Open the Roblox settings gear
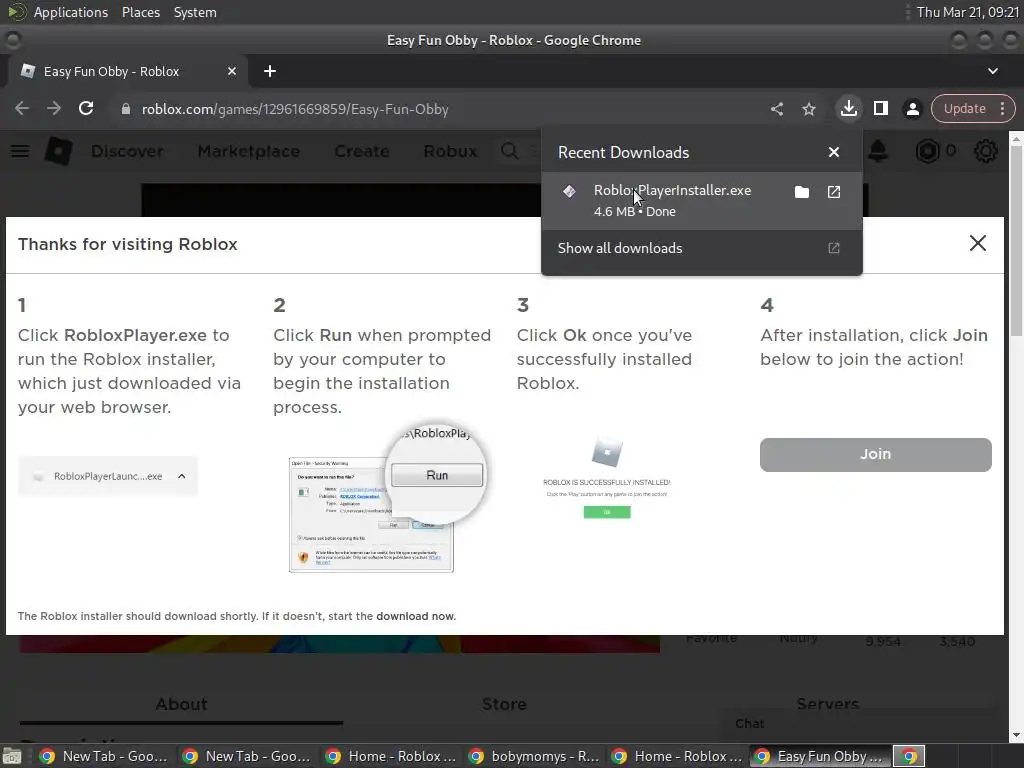The image size is (1024, 768). 985,151
